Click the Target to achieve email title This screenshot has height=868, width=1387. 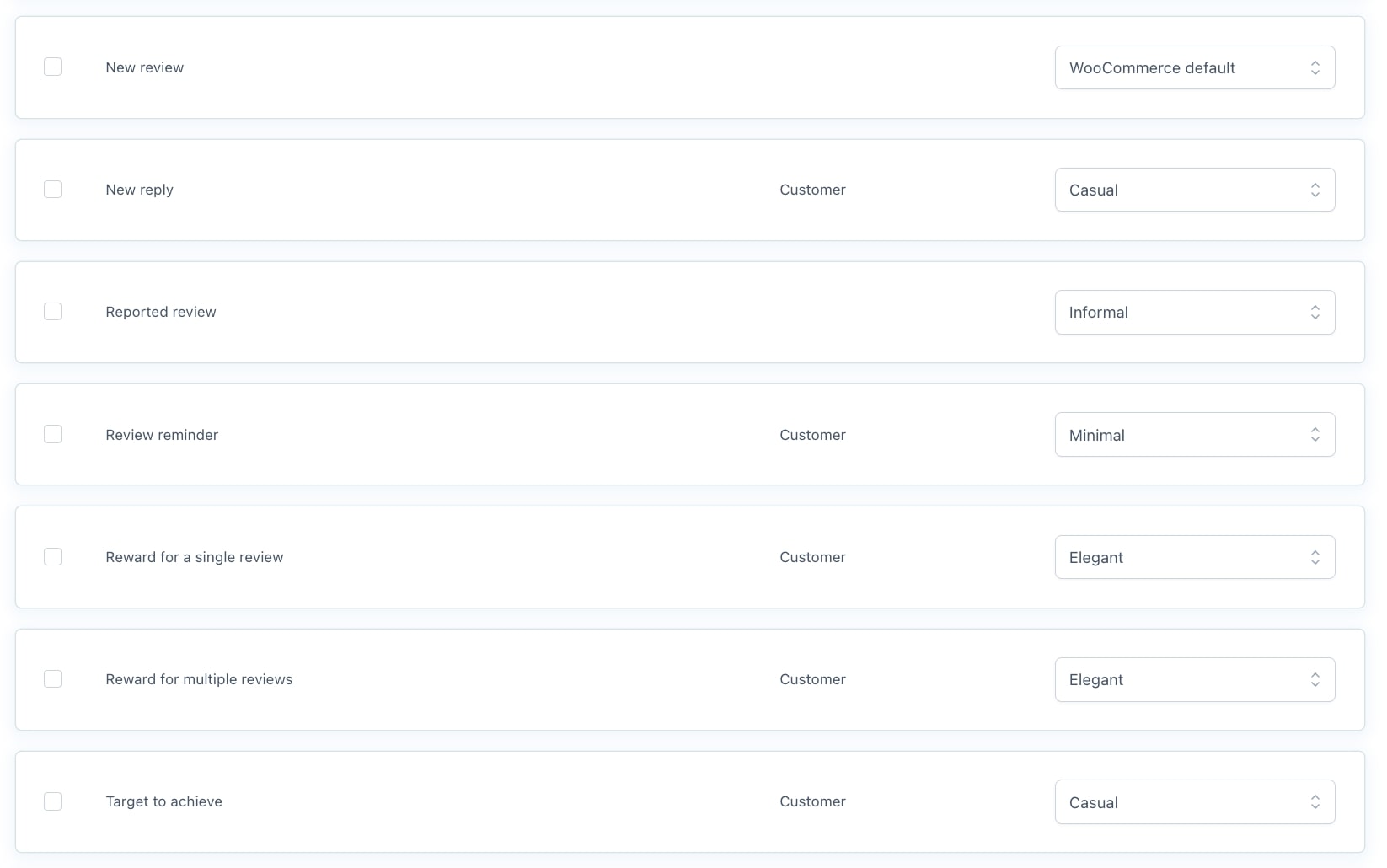pyautogui.click(x=163, y=801)
